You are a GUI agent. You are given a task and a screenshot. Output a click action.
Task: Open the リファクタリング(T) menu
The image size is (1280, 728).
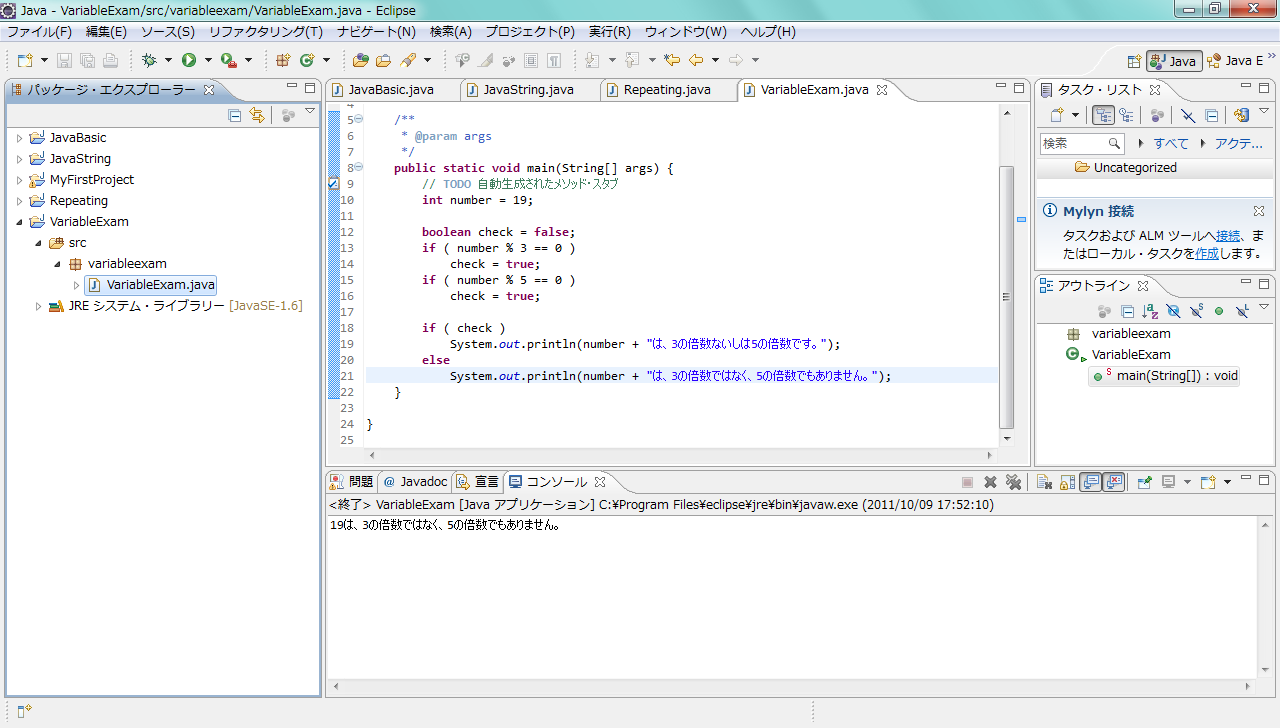click(x=265, y=32)
